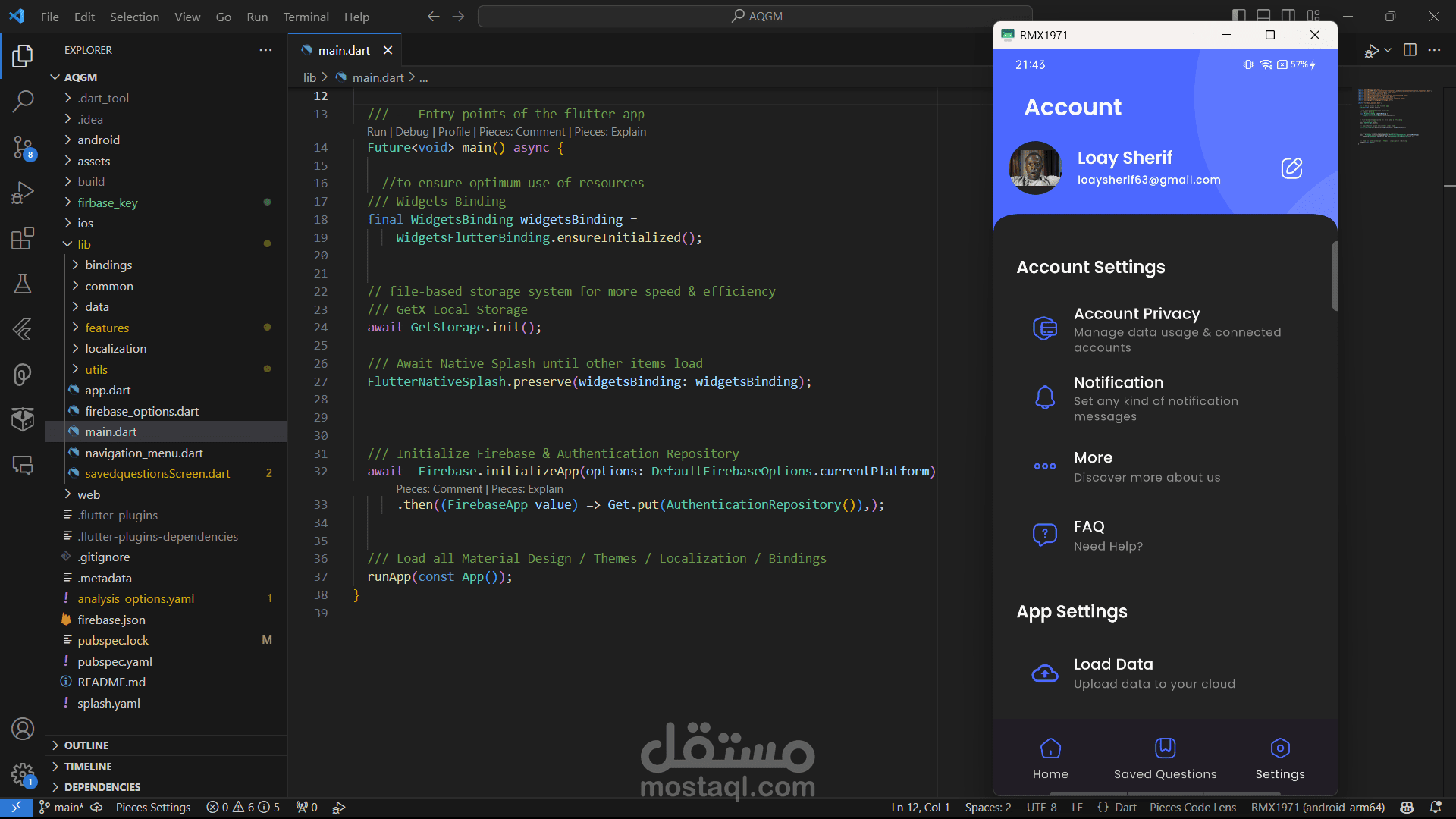The height and width of the screenshot is (819, 1456).
Task: Open the Terminal menu
Action: click(x=306, y=17)
